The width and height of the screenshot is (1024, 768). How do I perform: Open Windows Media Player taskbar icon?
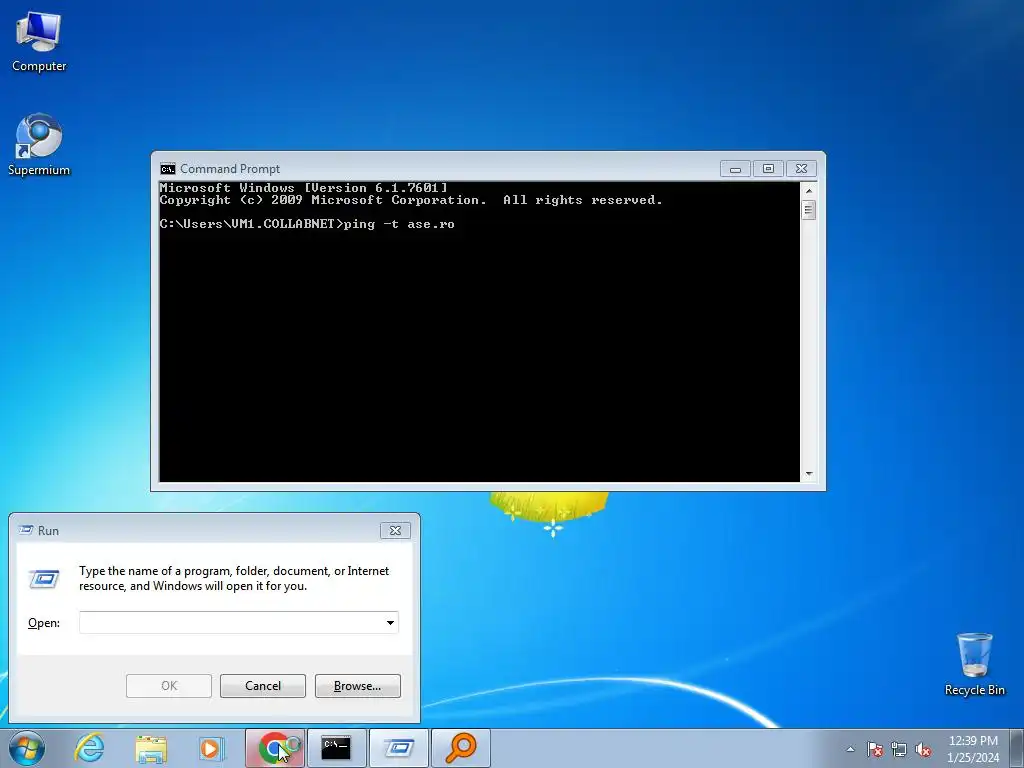(x=211, y=748)
